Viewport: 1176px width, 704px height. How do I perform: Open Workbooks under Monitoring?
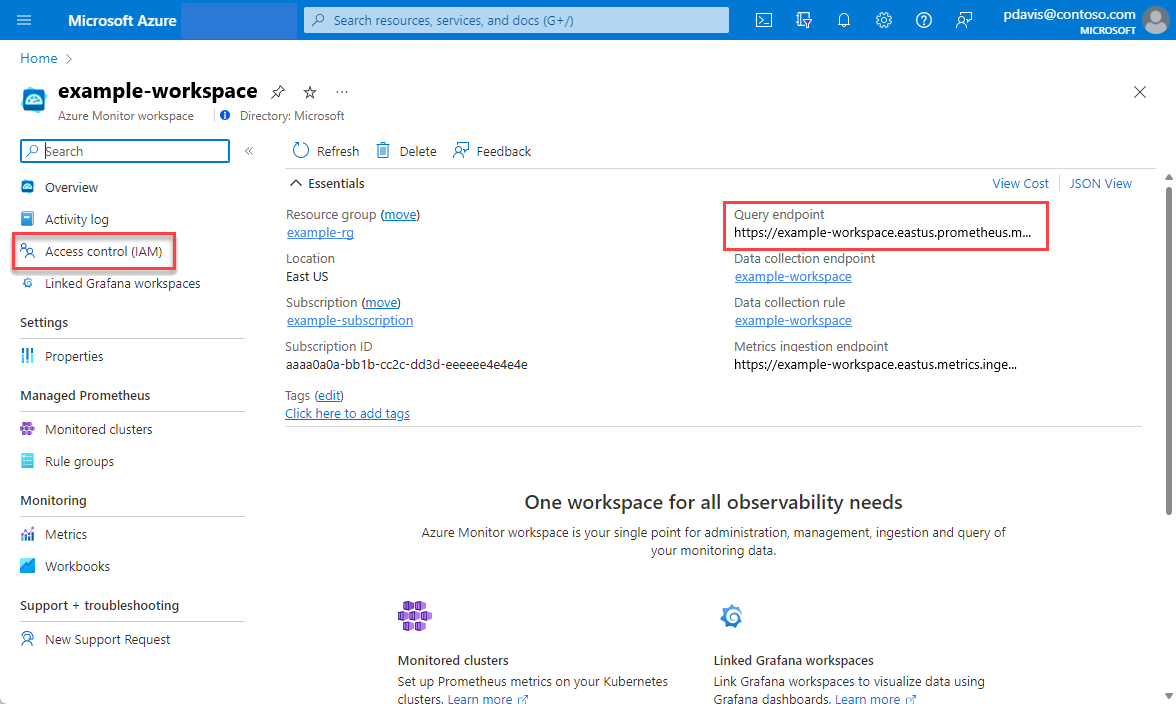(77, 566)
